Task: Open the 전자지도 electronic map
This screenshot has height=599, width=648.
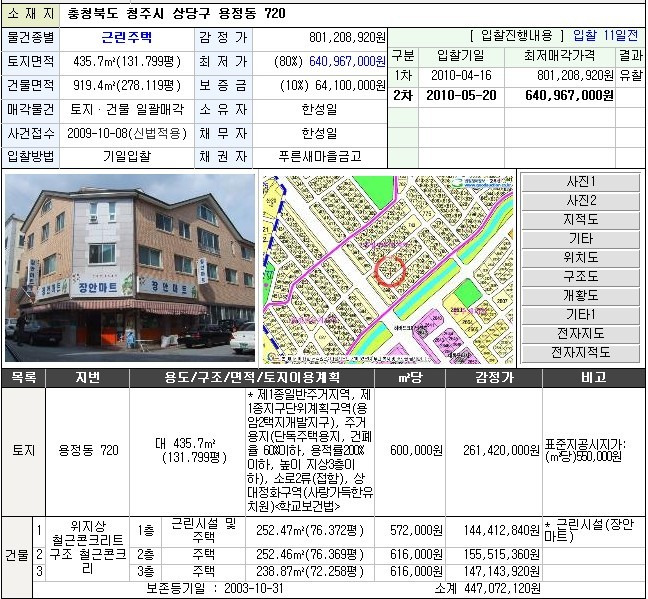Action: 580,334
